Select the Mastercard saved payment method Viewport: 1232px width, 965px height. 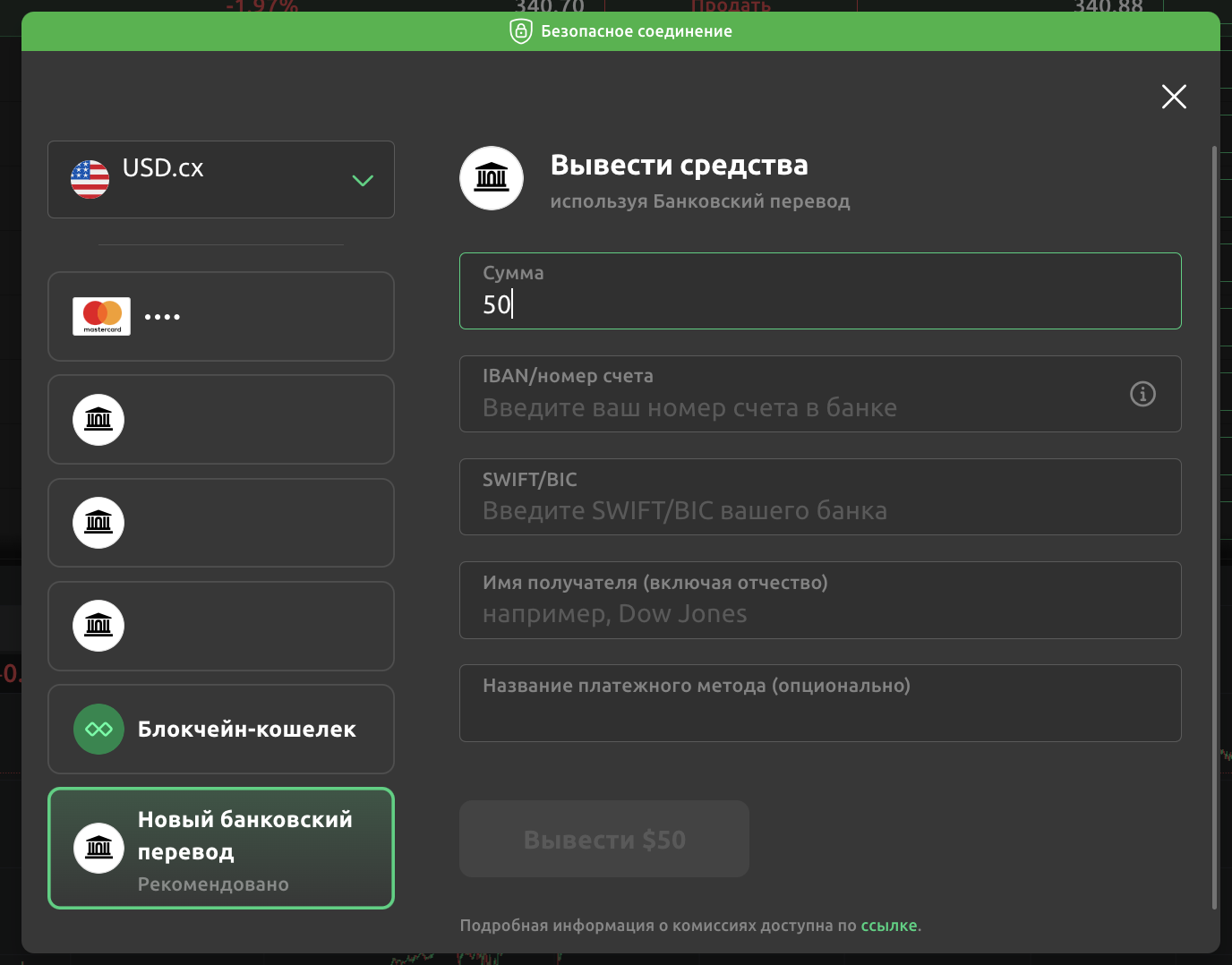coord(220,316)
